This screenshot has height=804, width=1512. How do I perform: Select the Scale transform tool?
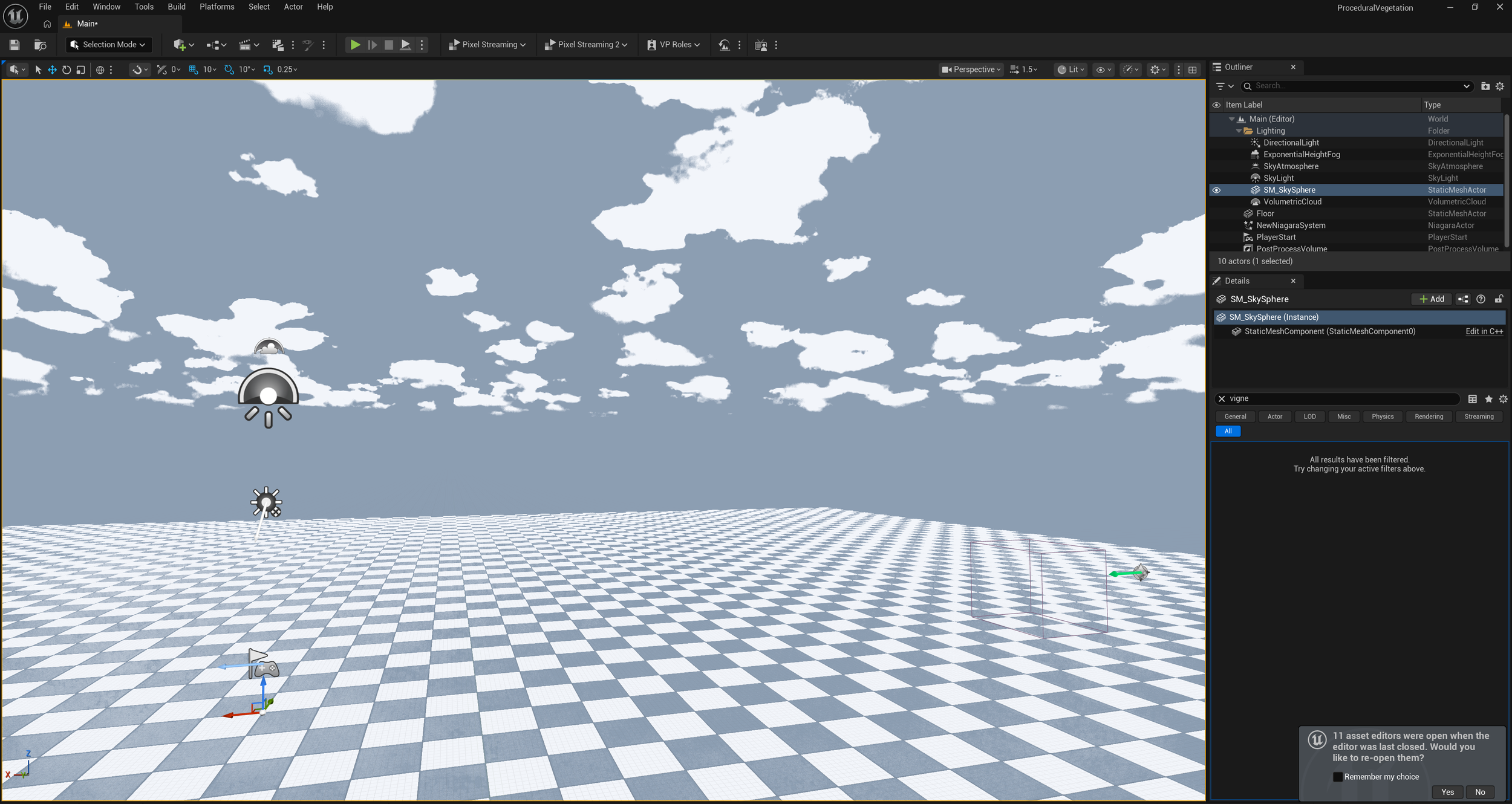tap(81, 70)
